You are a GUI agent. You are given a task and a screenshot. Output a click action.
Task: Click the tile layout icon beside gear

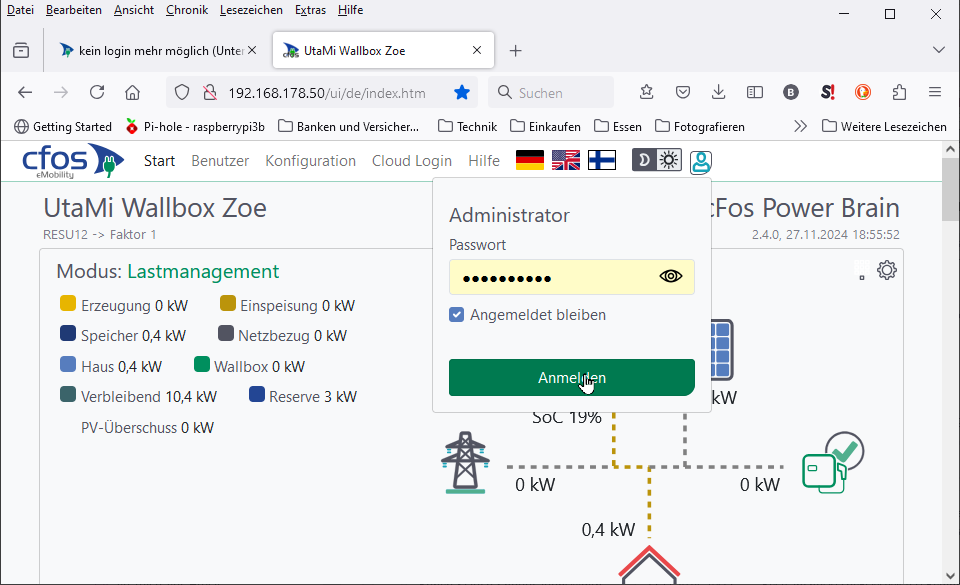point(861,270)
